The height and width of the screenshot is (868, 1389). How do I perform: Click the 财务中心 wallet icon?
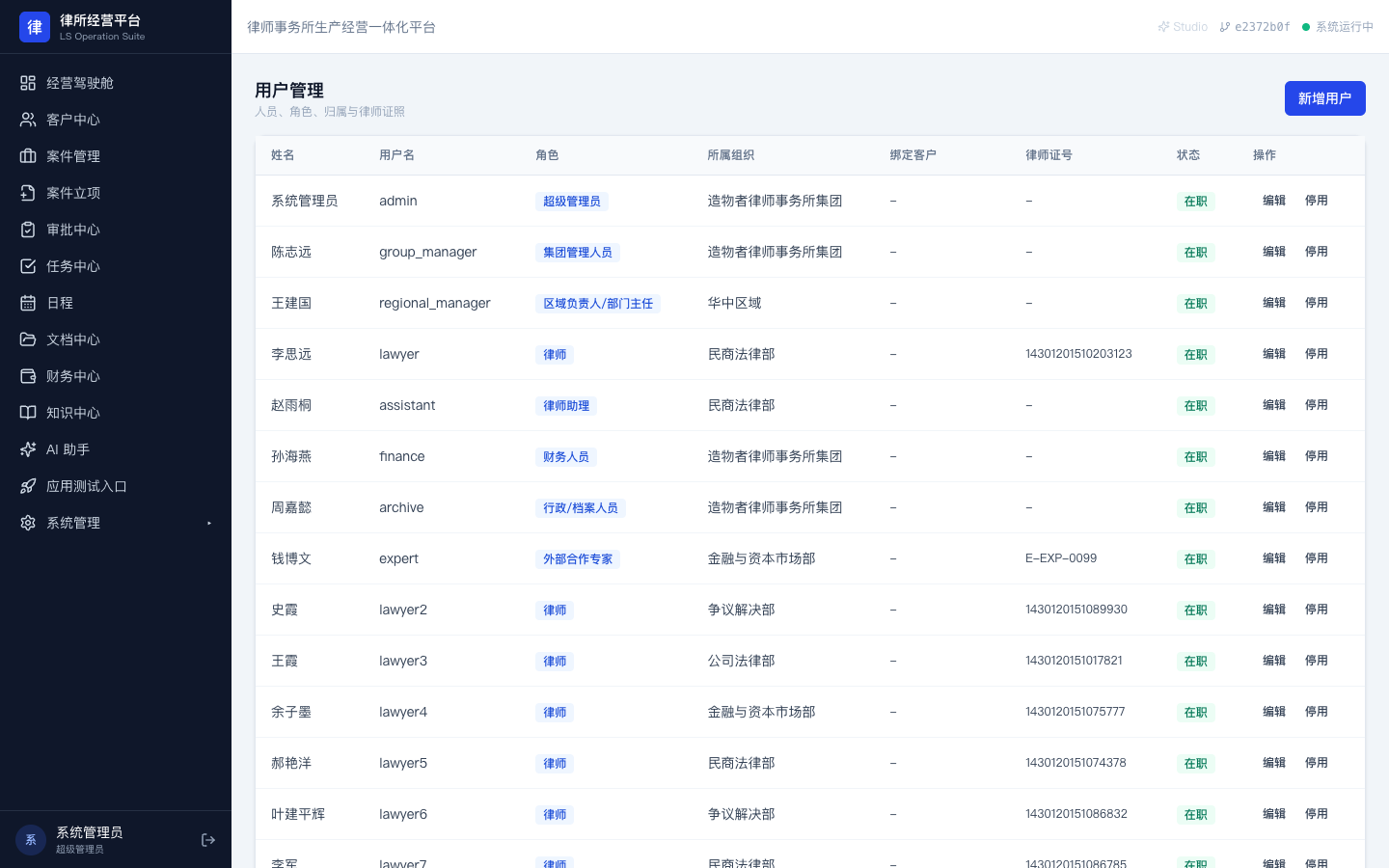tap(28, 376)
